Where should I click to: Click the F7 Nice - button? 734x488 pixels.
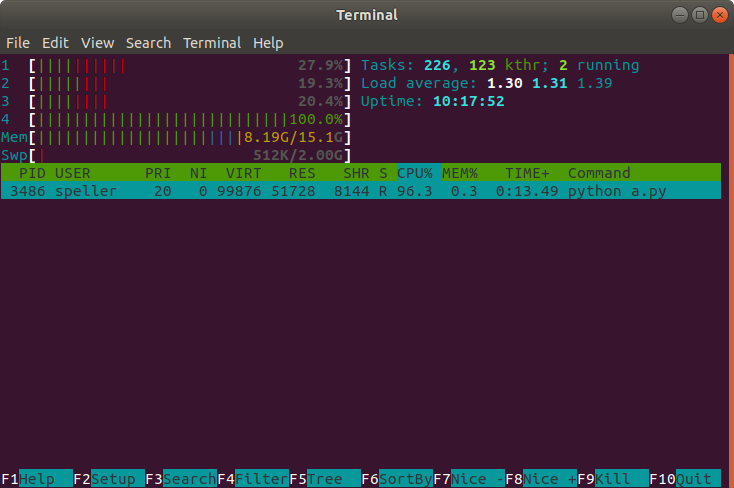click(x=469, y=479)
